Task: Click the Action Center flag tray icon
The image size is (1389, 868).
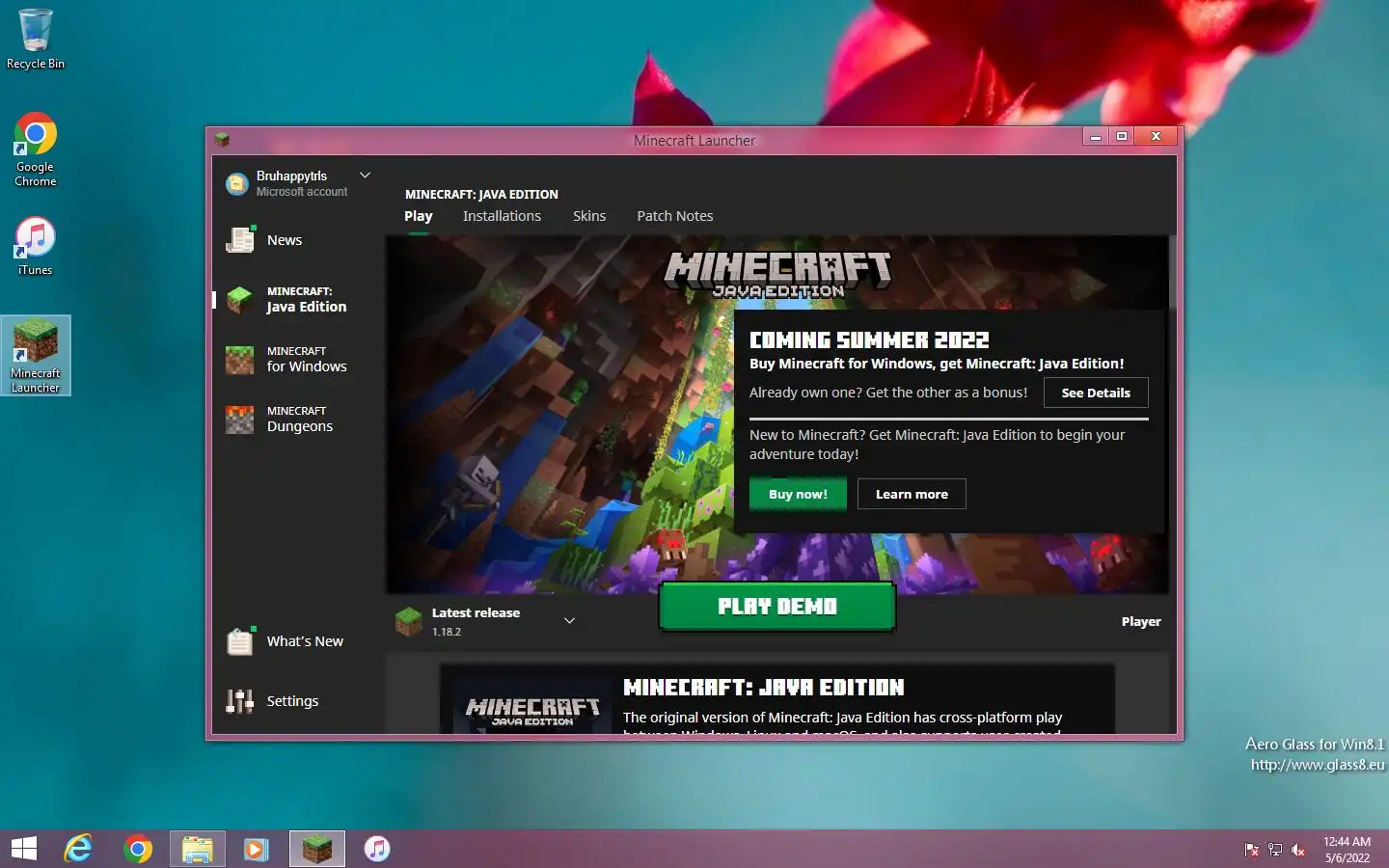Action: tap(1252, 850)
